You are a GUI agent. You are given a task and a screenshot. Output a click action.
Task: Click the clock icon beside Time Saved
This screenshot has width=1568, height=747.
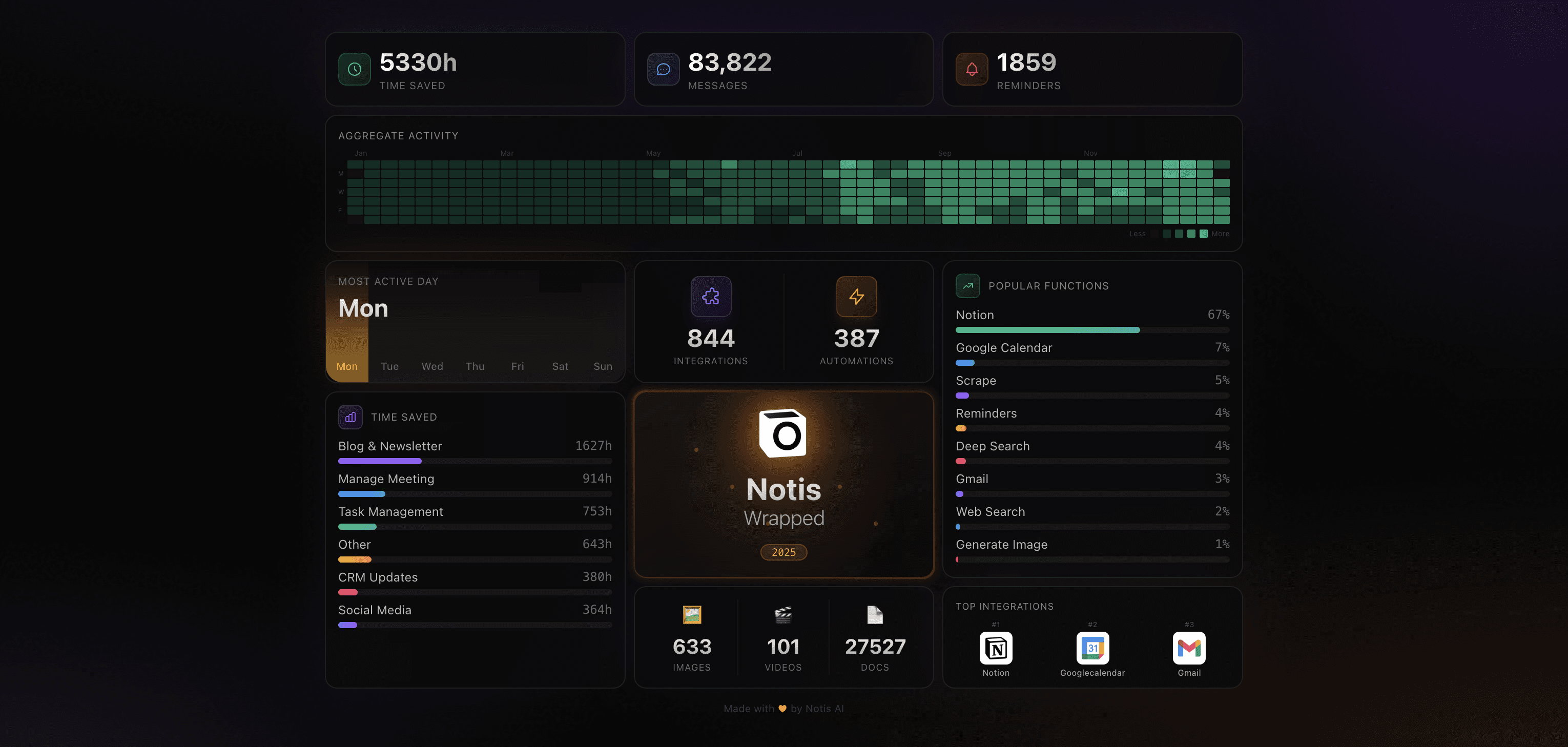(x=354, y=69)
